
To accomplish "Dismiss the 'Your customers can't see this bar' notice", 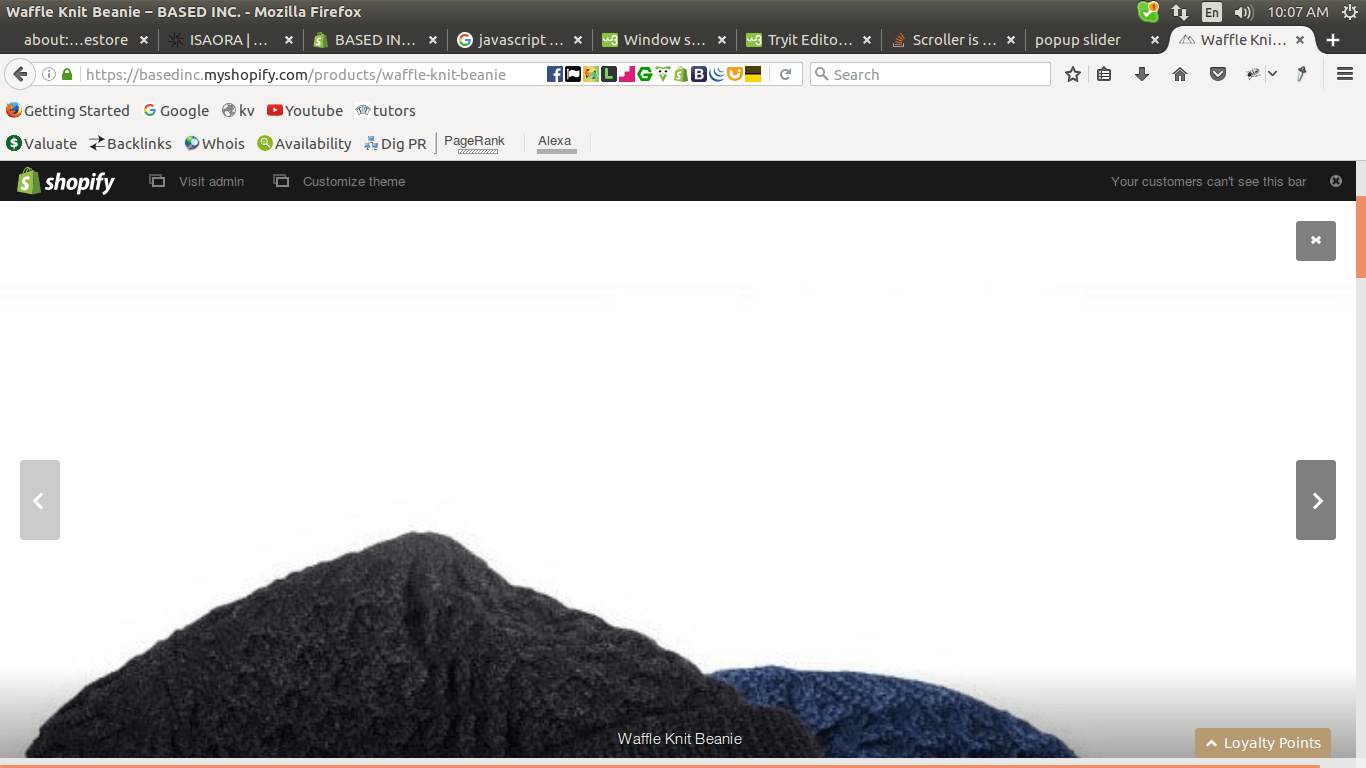I will 1336,181.
